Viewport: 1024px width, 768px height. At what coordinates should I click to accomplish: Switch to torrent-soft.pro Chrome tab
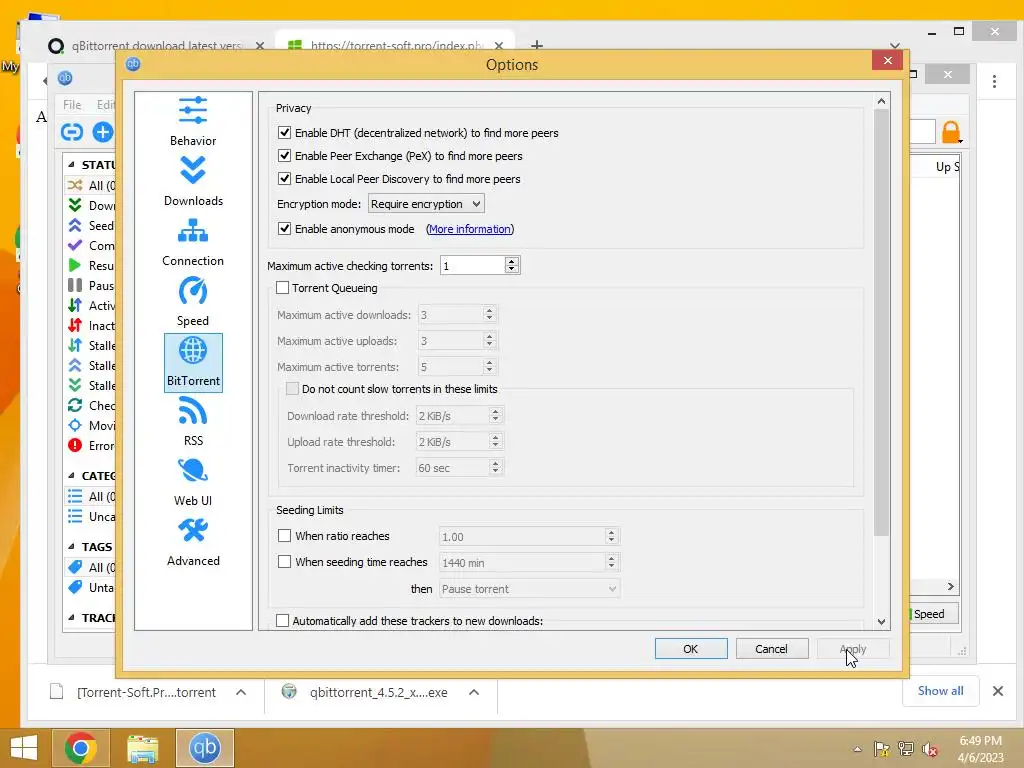pos(396,46)
